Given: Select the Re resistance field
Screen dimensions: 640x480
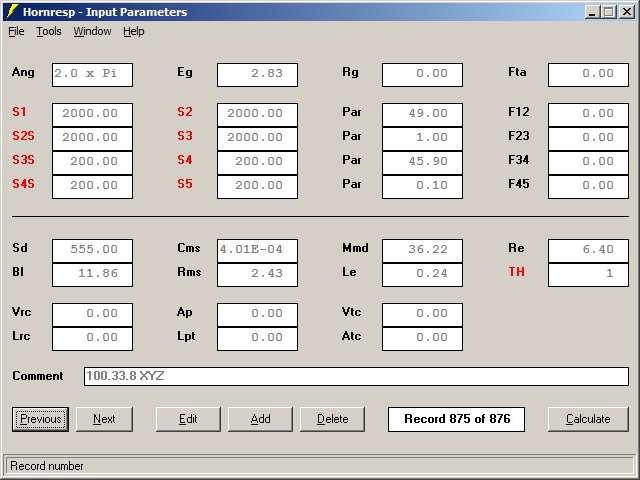Looking at the screenshot, I should pos(588,249).
